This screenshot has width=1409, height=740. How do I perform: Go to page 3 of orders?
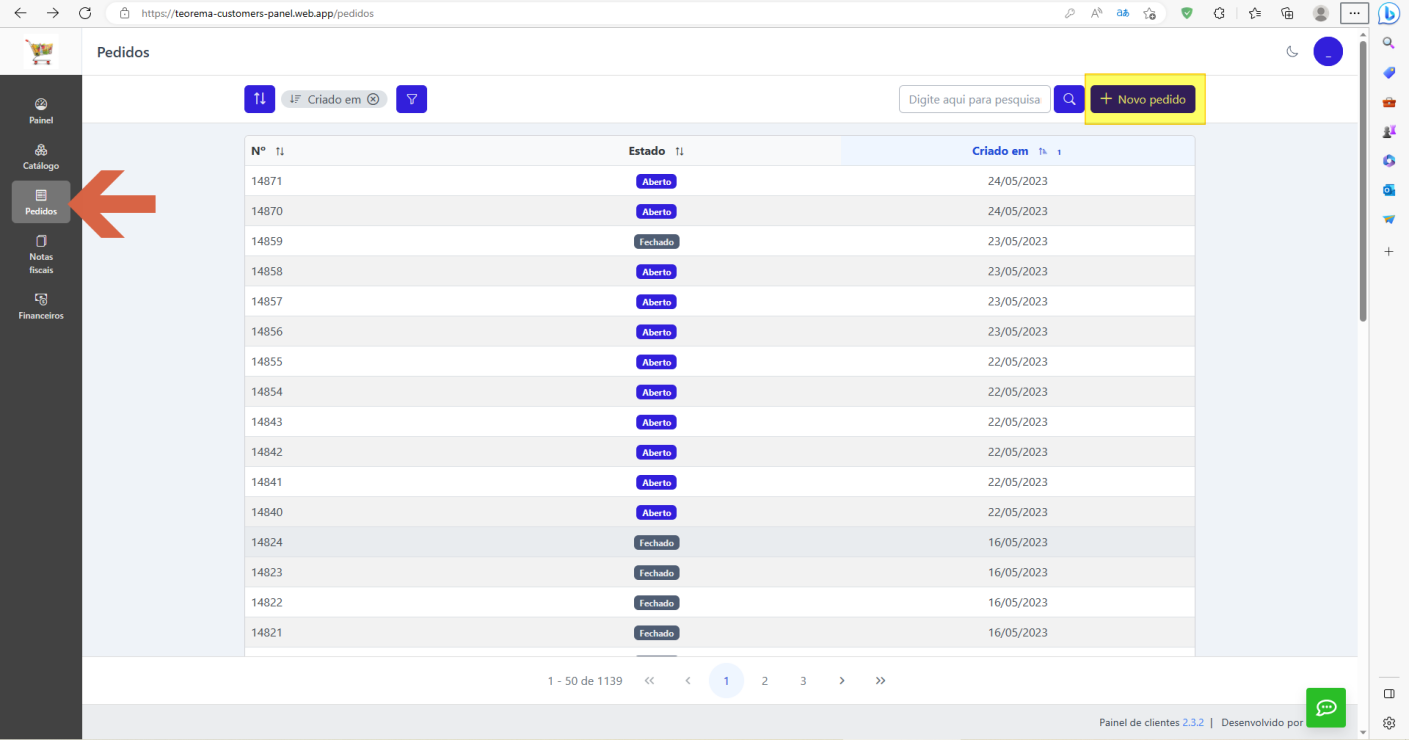click(x=803, y=680)
